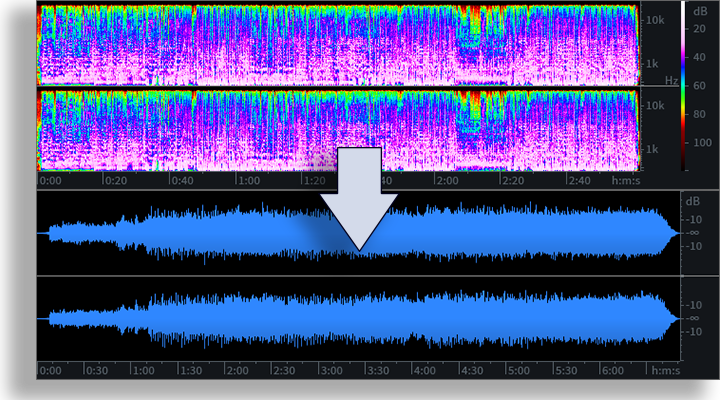Select the 4:30 mark on waveform ruler
This screenshot has width=720, height=400.
(x=472, y=370)
